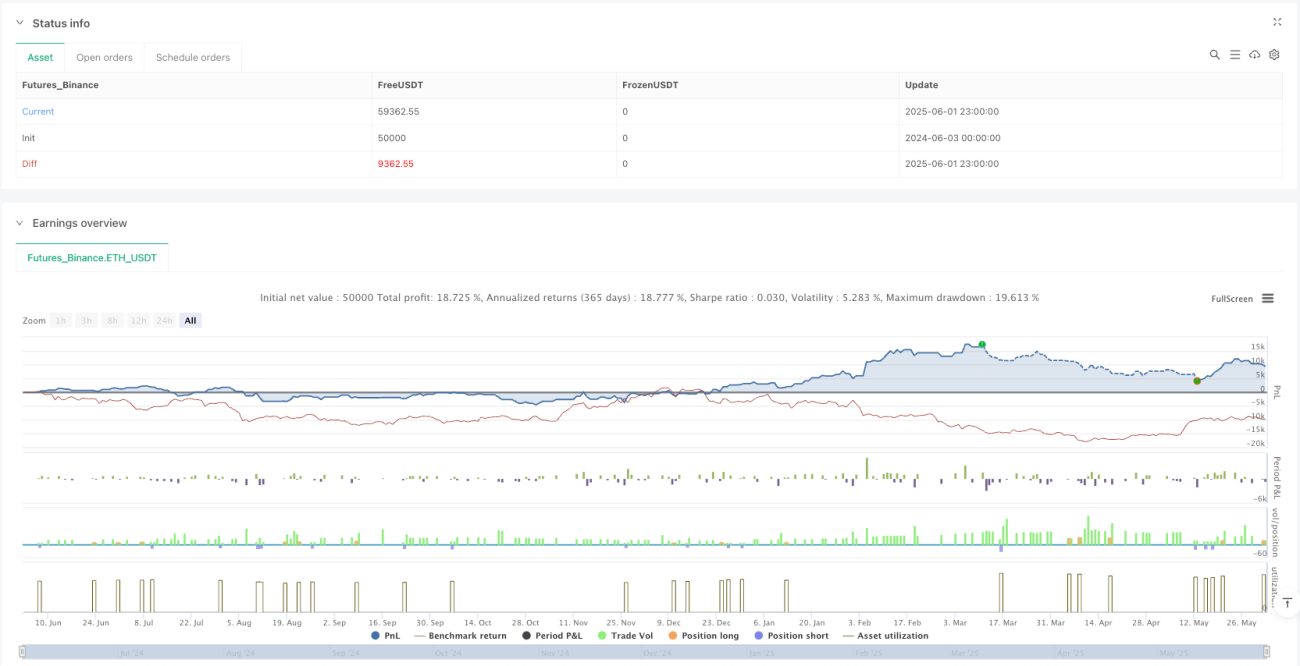Open the settings gear icon
The height and width of the screenshot is (666, 1300).
click(x=1274, y=55)
